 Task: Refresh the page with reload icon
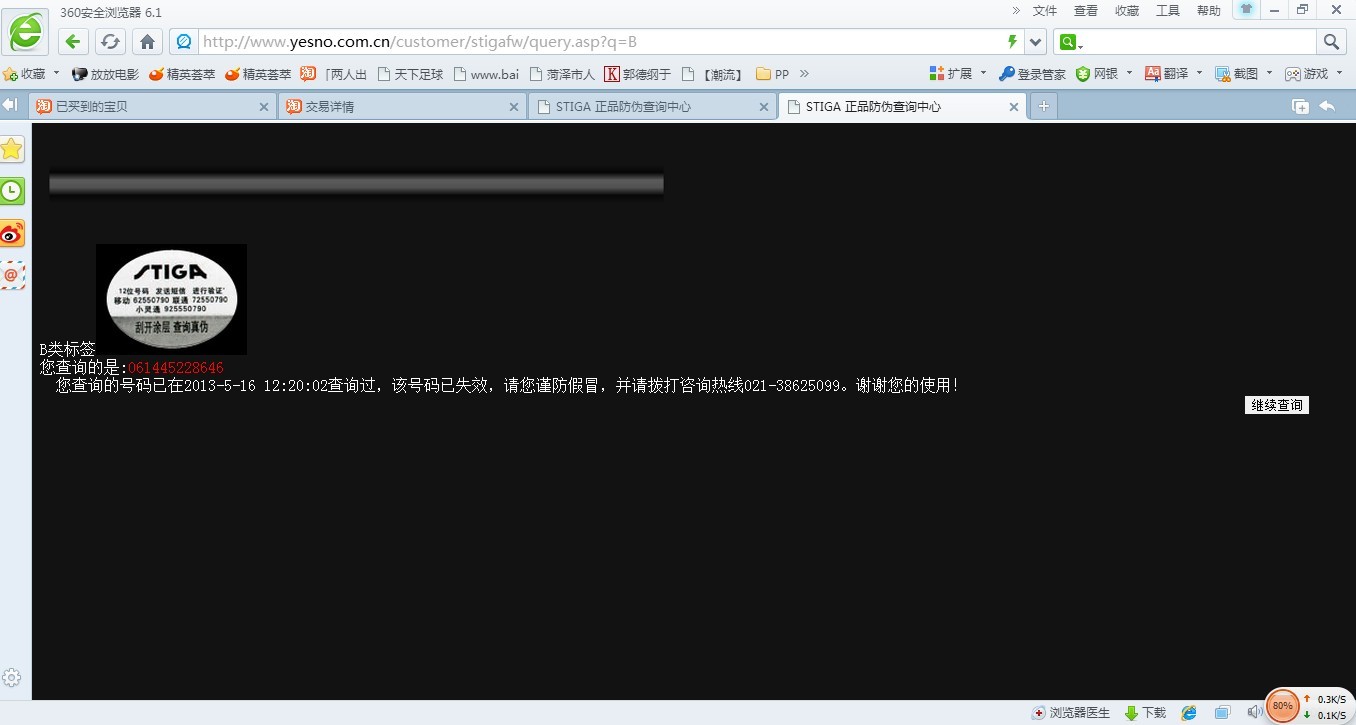[x=110, y=41]
